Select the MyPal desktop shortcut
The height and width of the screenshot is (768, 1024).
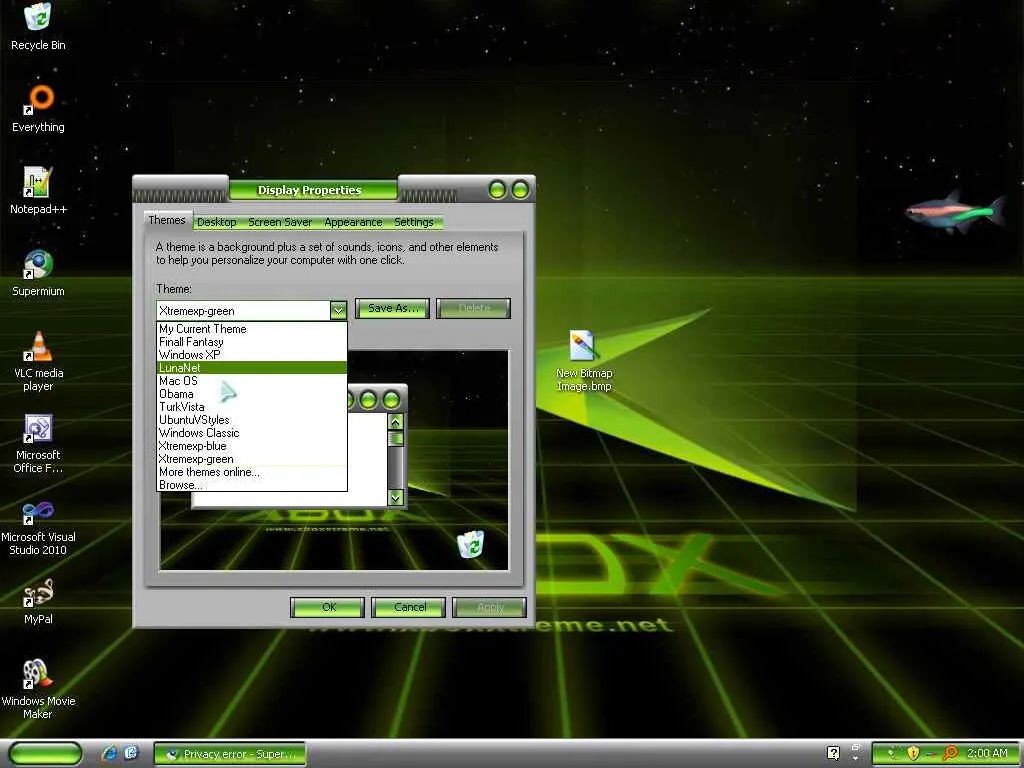coord(38,601)
